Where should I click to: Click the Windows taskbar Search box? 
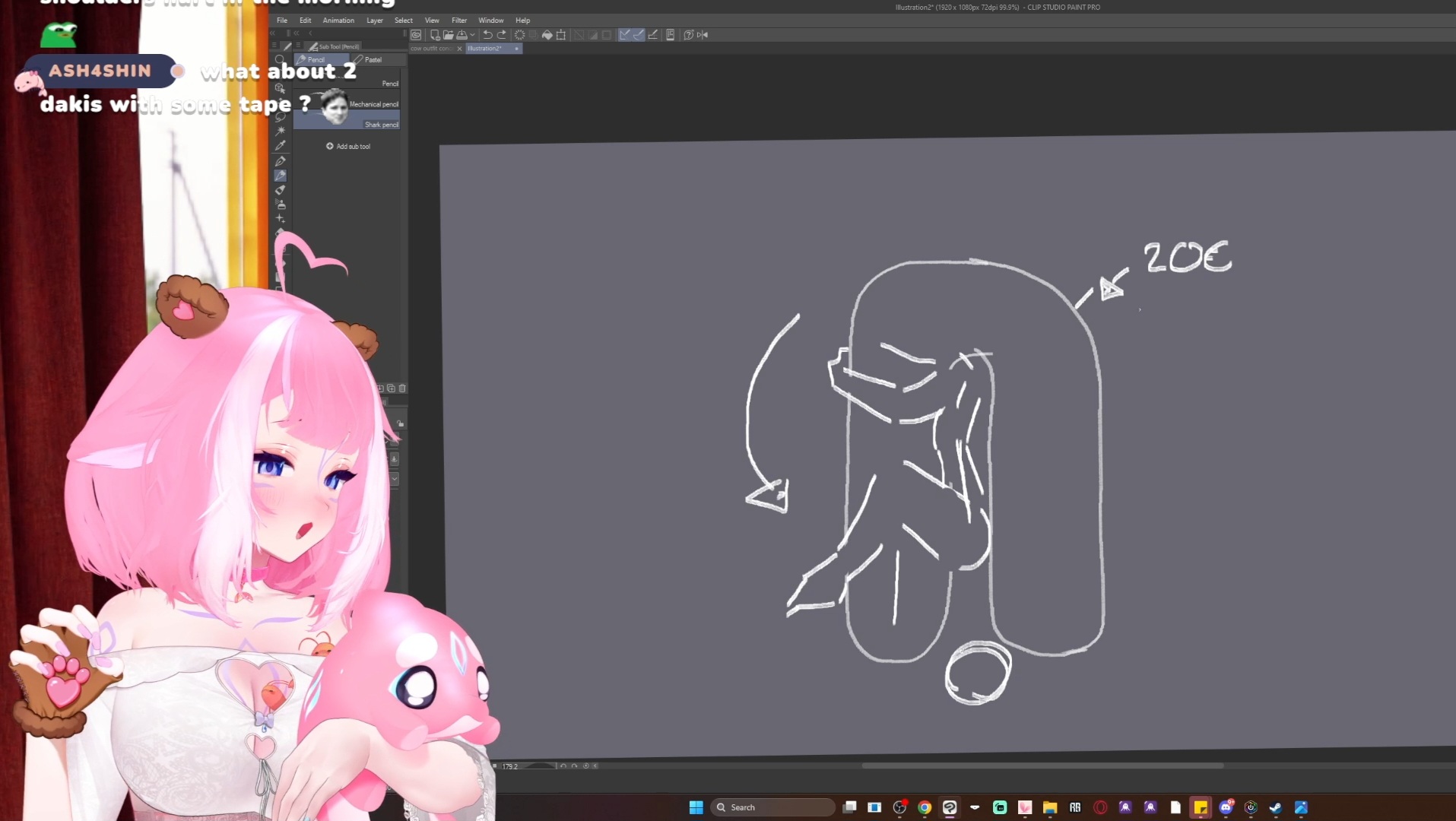pyautogui.click(x=772, y=807)
